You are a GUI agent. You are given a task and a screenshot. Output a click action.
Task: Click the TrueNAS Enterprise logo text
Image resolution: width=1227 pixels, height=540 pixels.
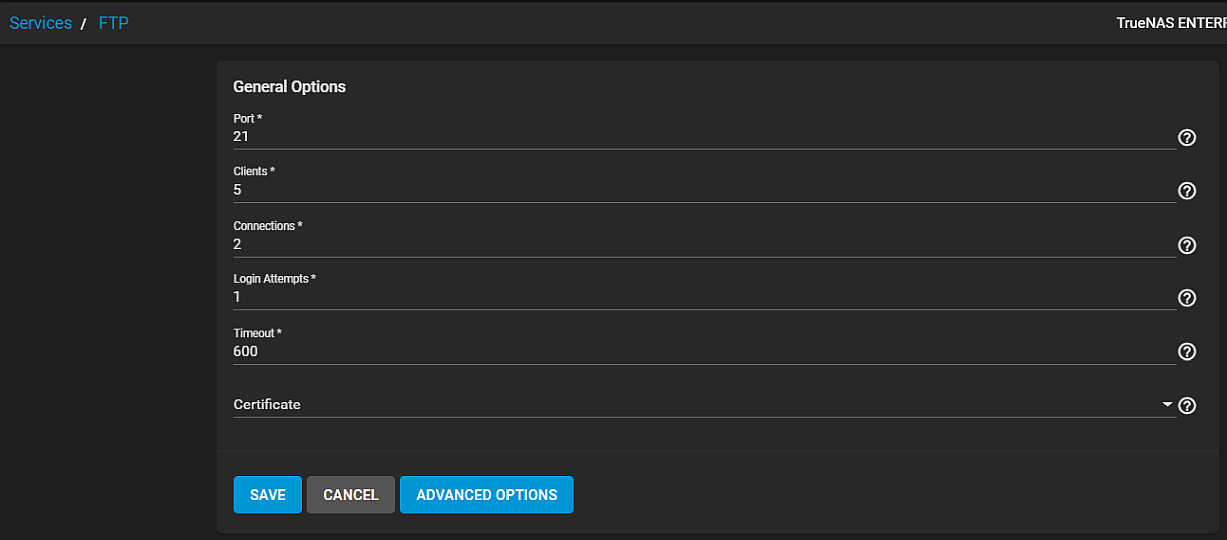point(1170,23)
